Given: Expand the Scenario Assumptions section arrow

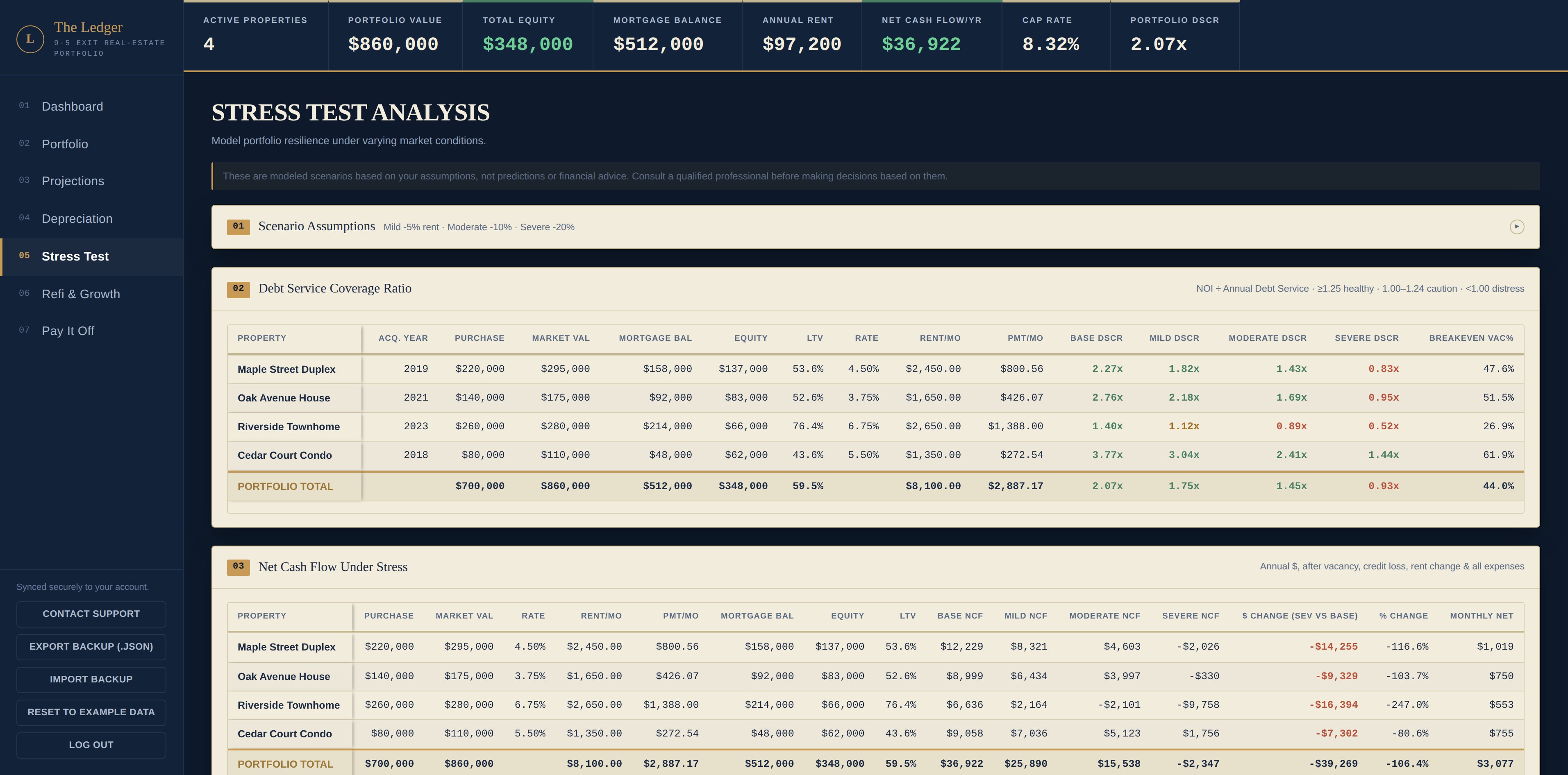Looking at the screenshot, I should click(1516, 227).
